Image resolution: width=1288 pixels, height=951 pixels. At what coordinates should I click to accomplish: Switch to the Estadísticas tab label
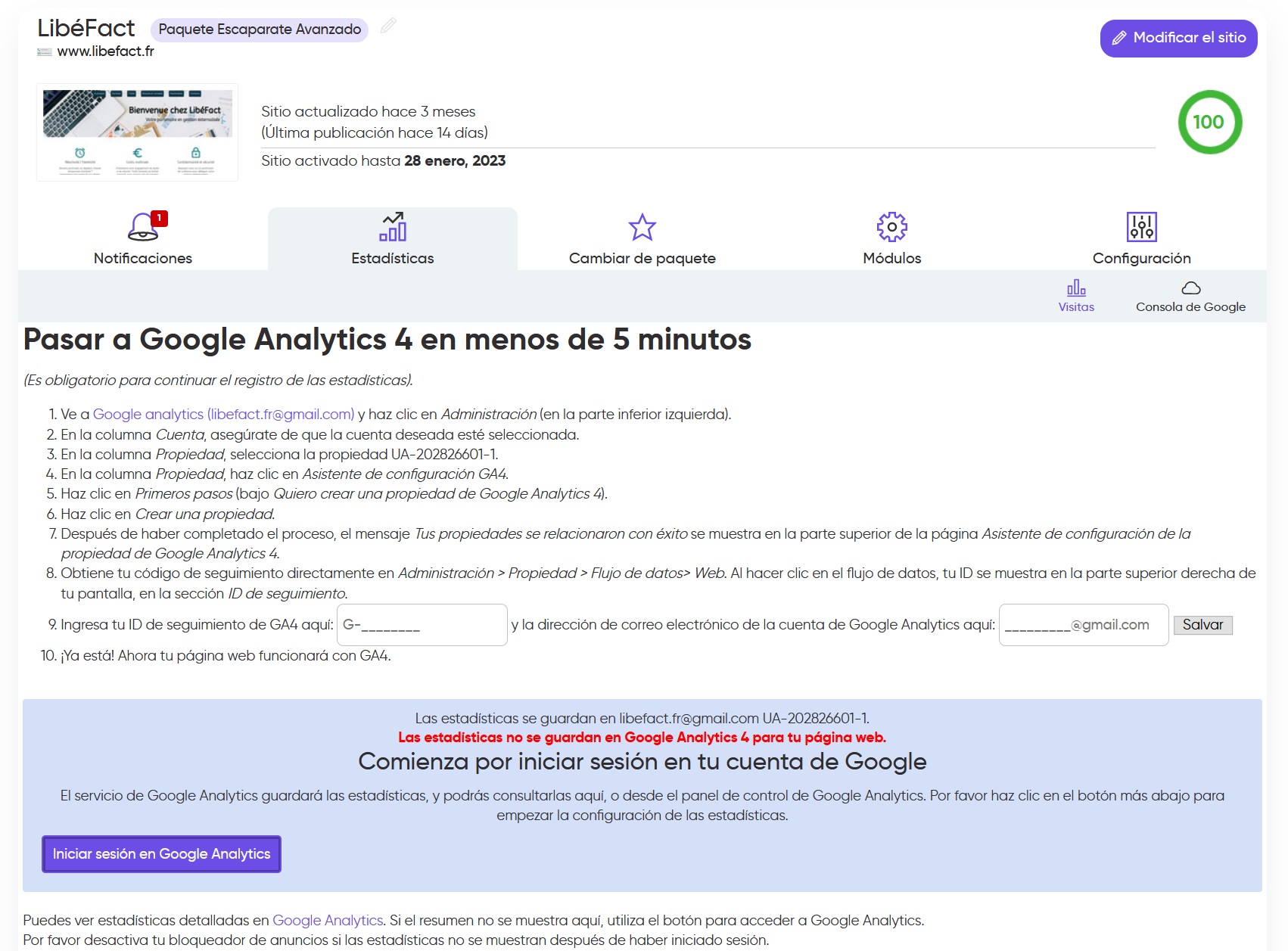tap(393, 258)
